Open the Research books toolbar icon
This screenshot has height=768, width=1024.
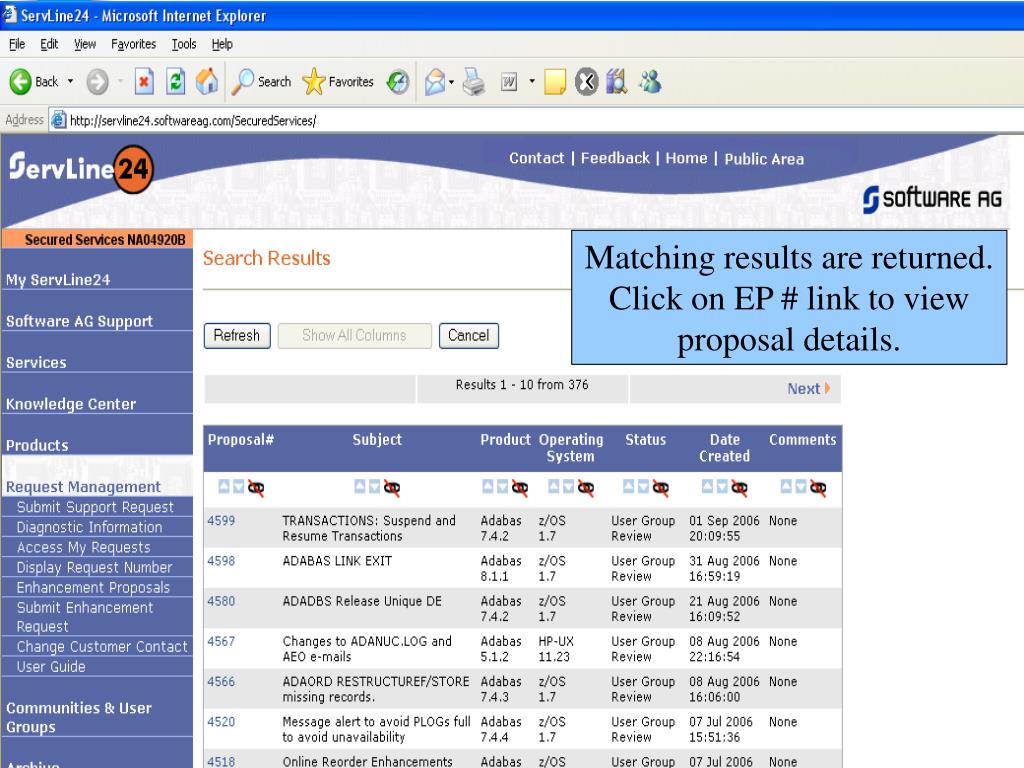click(617, 82)
